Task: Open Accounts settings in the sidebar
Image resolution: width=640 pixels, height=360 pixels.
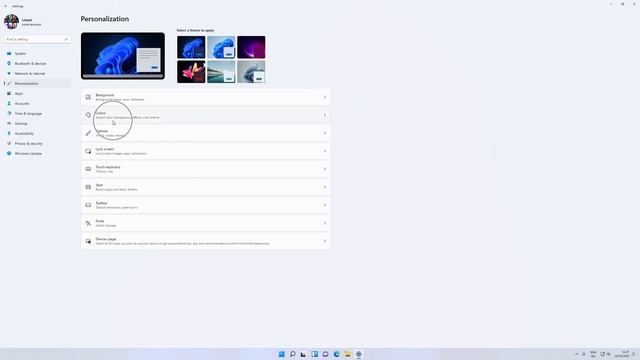Action: click(37, 103)
